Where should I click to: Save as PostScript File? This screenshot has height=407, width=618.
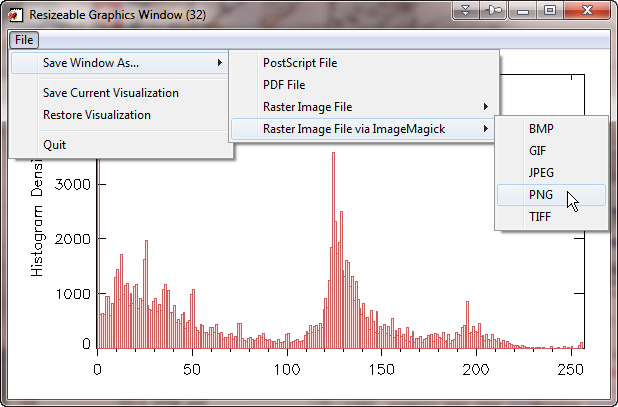coord(300,63)
